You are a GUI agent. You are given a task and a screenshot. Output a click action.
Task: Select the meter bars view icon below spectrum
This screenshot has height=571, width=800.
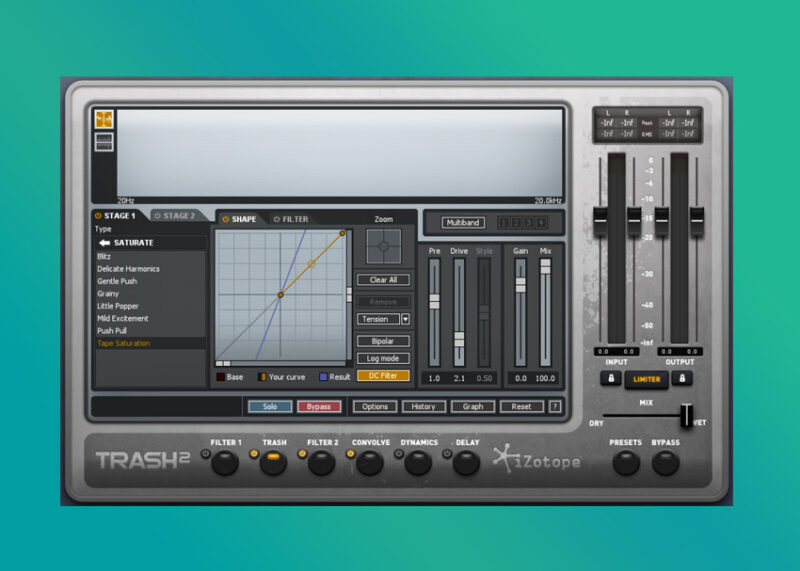click(104, 142)
